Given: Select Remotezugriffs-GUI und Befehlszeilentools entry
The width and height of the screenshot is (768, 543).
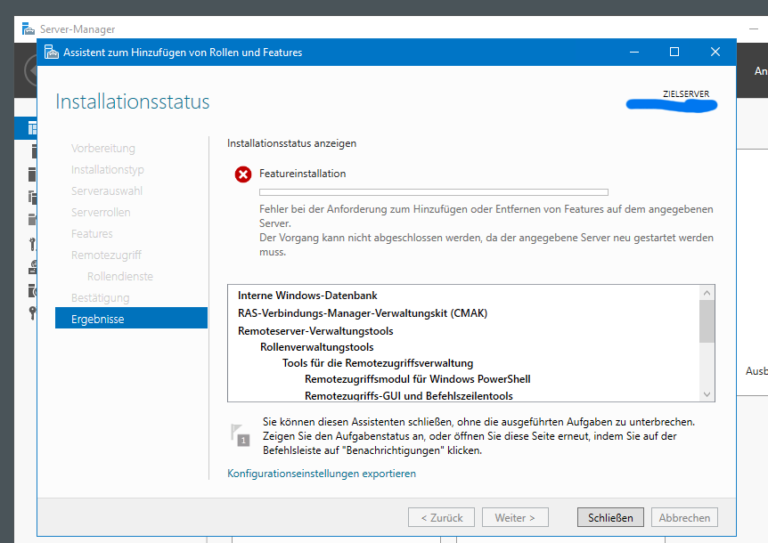Looking at the screenshot, I should (408, 396).
